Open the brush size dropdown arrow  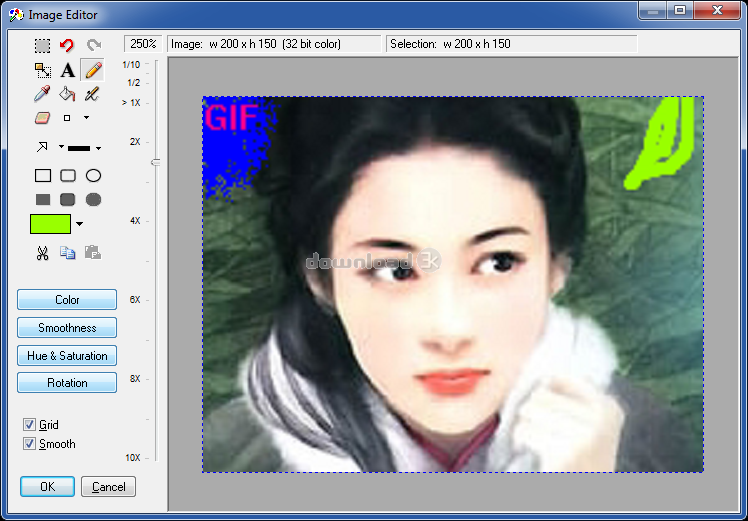click(x=86, y=117)
